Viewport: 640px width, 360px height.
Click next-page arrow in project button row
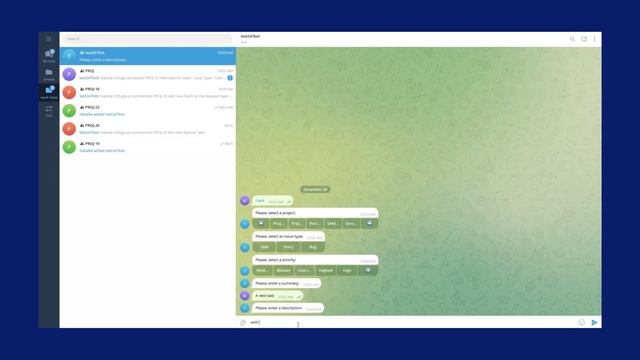[369, 224]
